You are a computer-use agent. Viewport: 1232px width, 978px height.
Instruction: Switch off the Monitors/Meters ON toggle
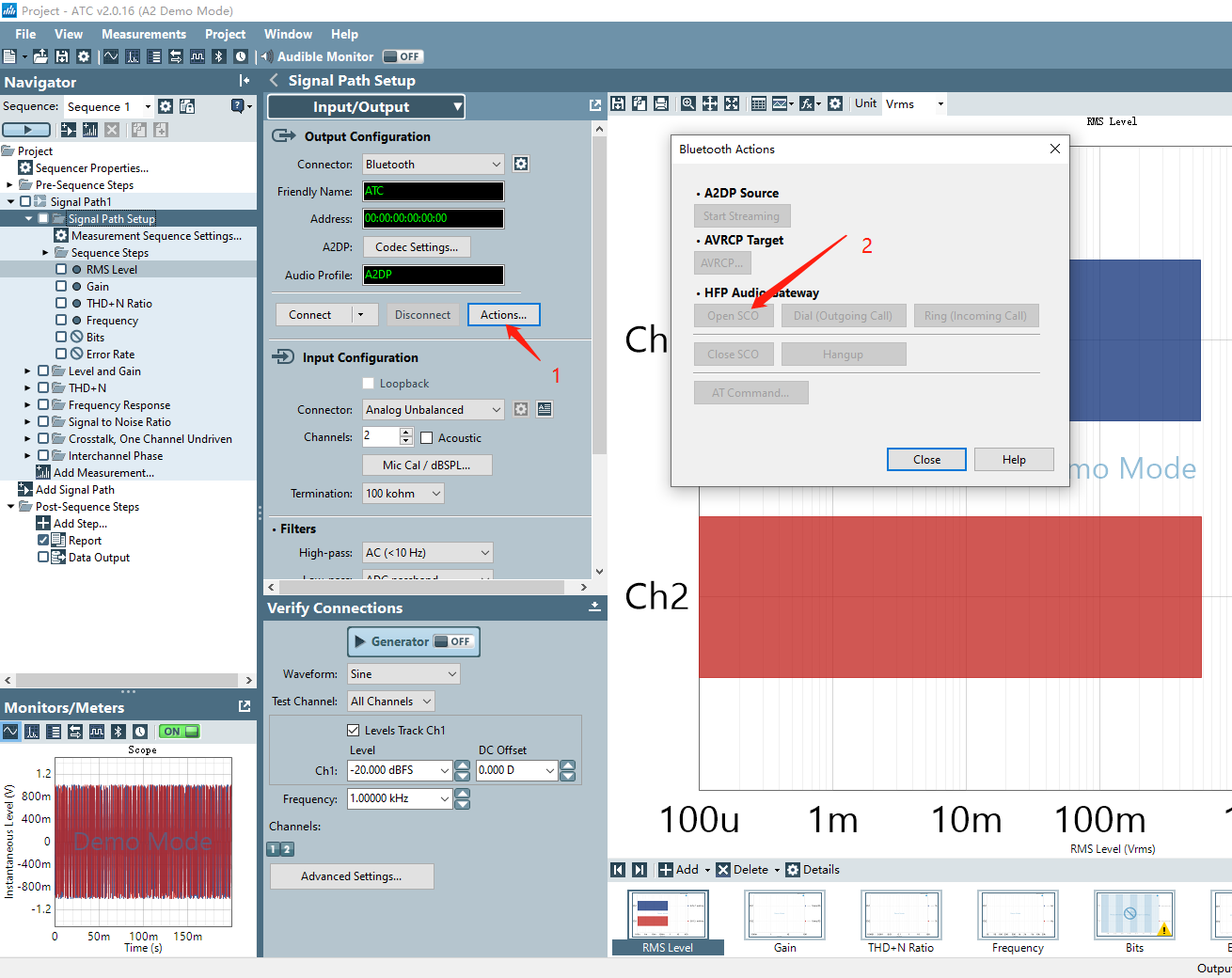coord(180,731)
